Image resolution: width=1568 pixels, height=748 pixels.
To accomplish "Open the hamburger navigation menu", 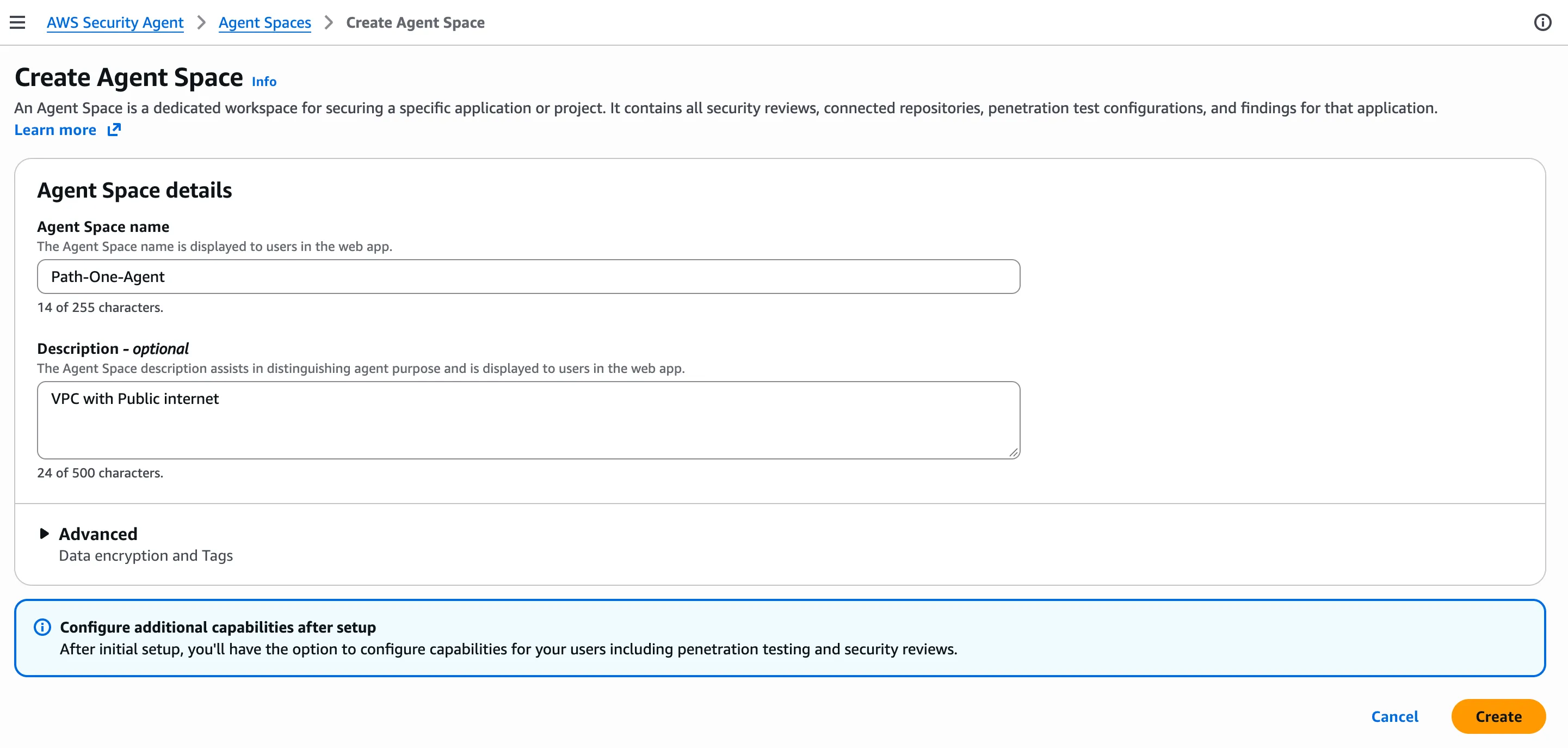I will 17,22.
